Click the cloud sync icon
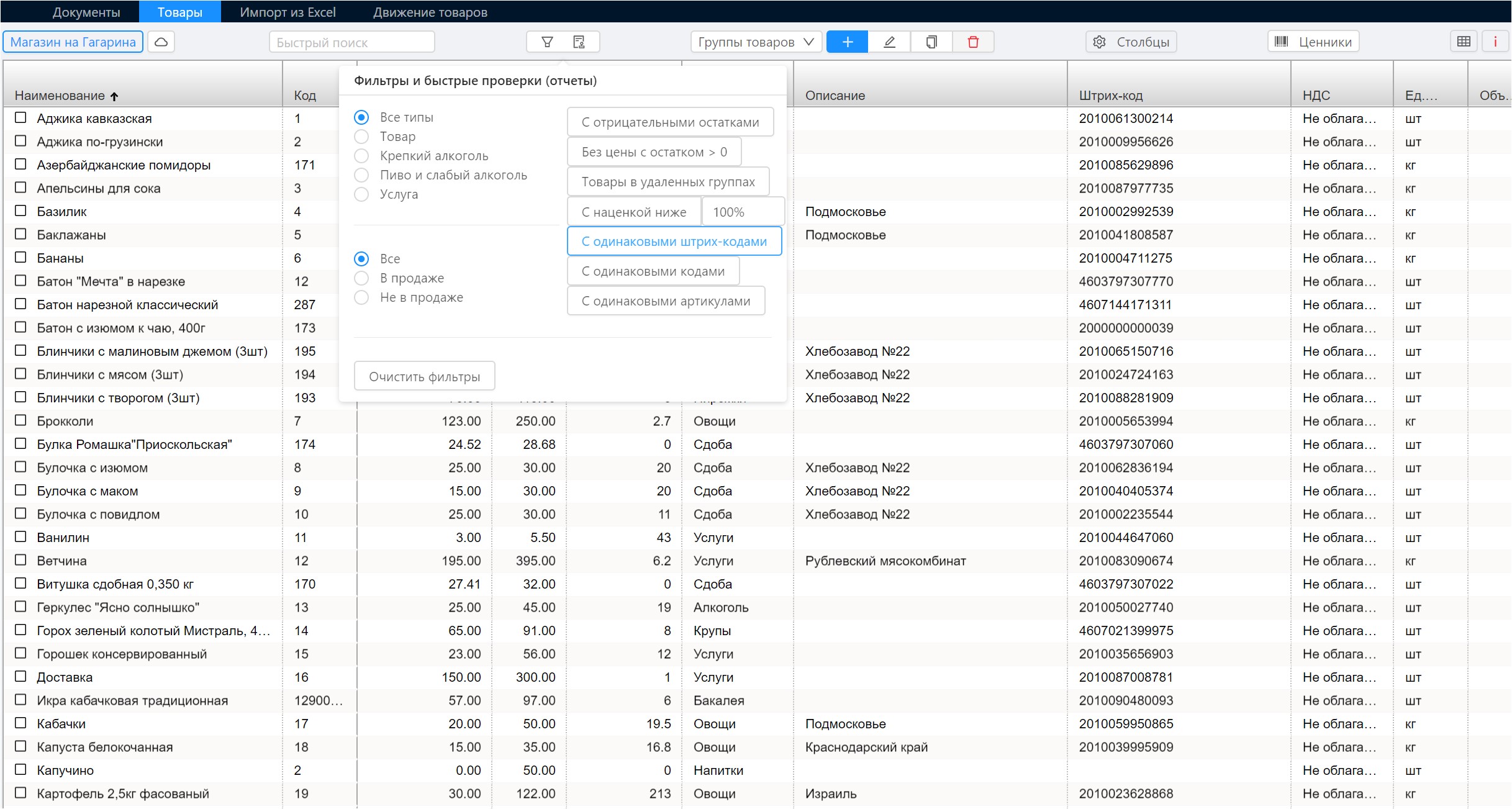Image resolution: width=1512 pixels, height=809 pixels. click(x=161, y=42)
